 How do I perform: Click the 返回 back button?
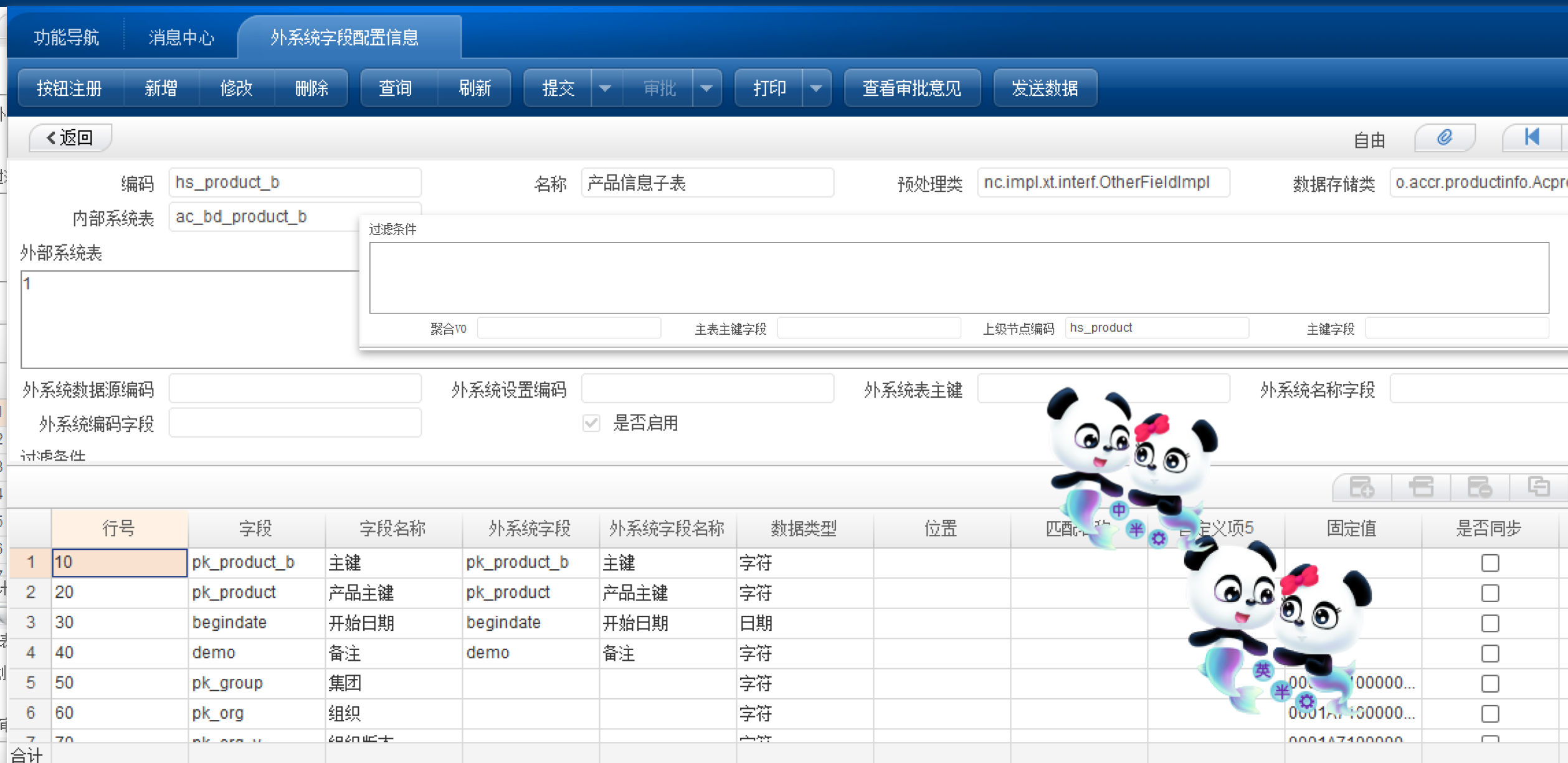(x=70, y=138)
